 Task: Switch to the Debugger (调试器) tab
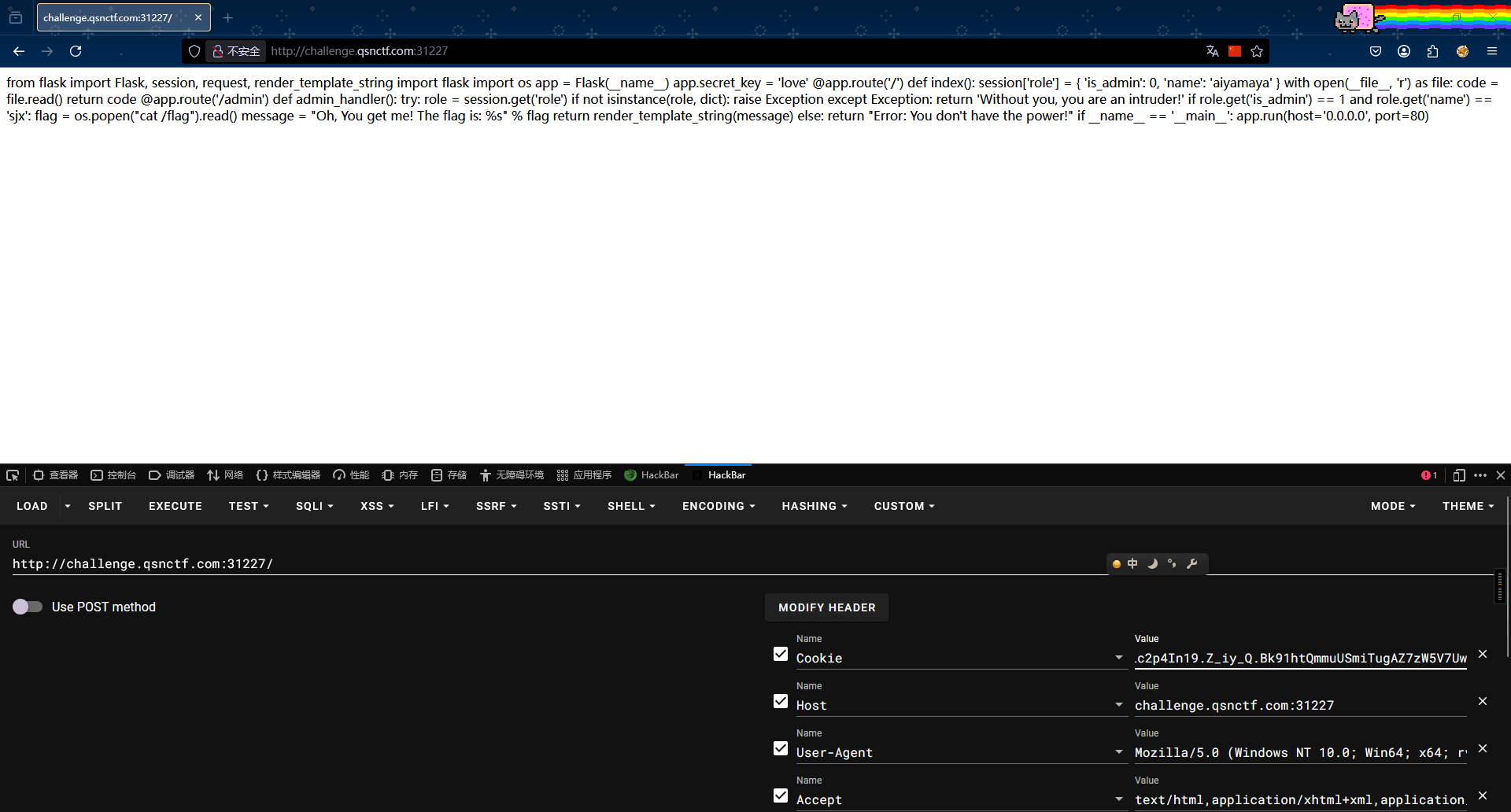[x=172, y=475]
